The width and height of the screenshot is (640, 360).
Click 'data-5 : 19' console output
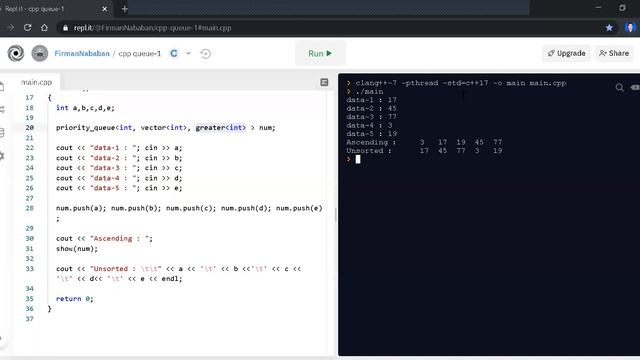pos(371,133)
